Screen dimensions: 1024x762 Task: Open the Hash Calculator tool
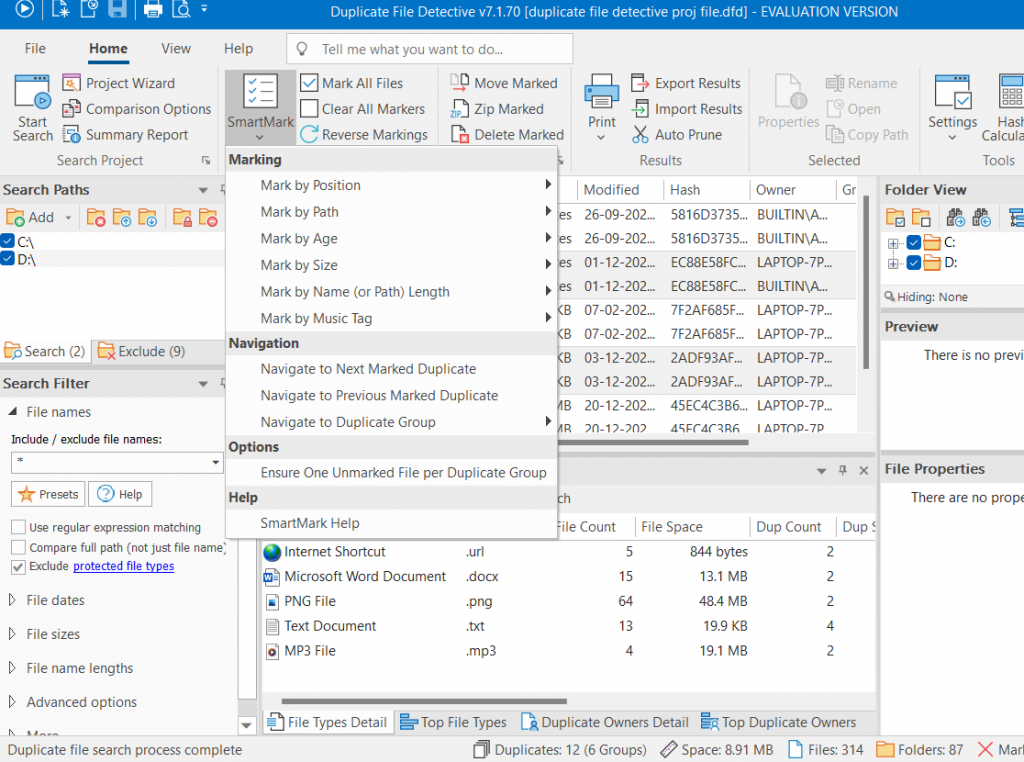click(x=1004, y=108)
